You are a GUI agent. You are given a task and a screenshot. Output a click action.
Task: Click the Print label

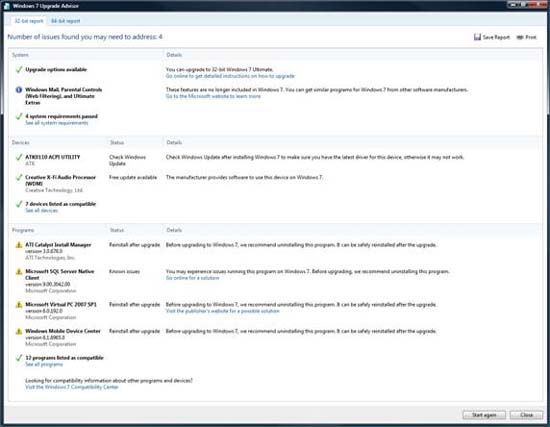[x=531, y=37]
